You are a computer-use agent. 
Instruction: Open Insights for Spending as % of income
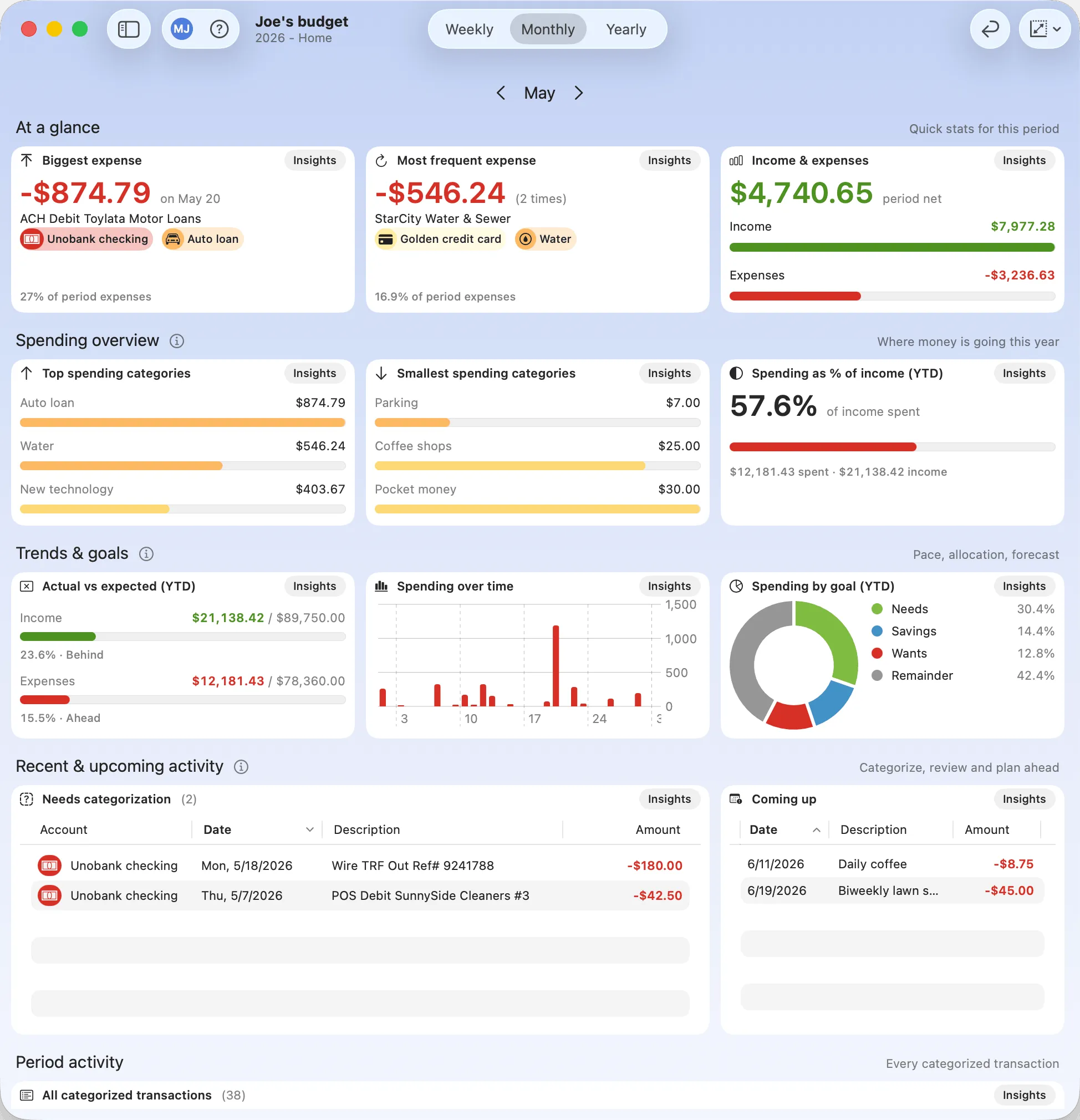coord(1024,374)
